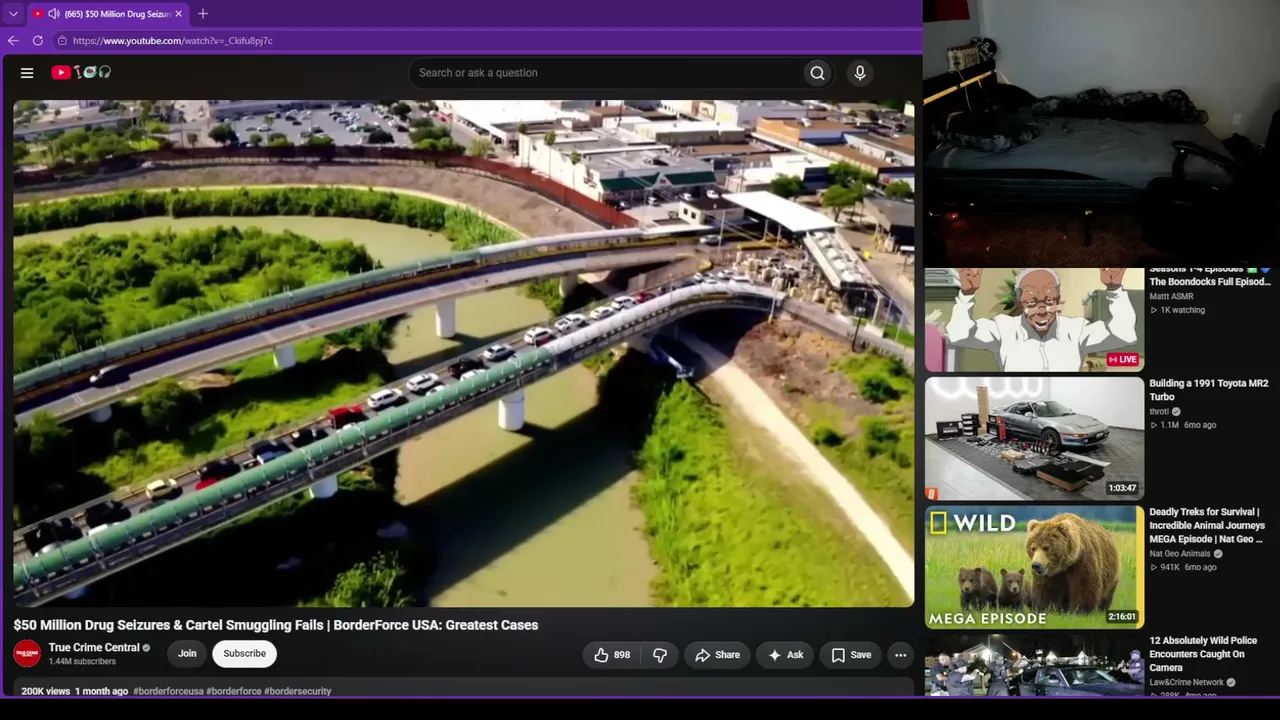Like the video with 898 likes
Viewport: 1280px width, 720px height.
point(612,655)
